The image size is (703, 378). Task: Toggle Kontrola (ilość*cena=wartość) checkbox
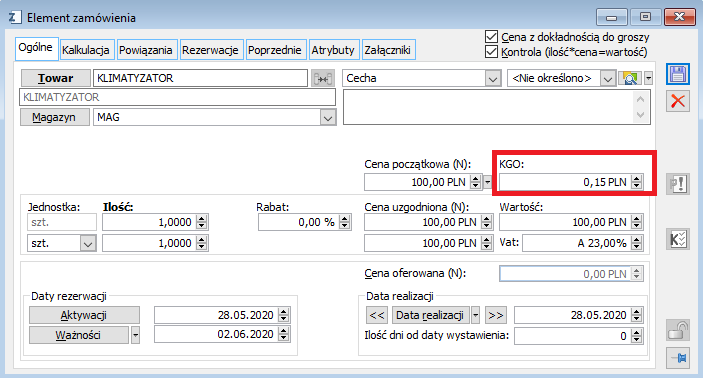click(491, 52)
